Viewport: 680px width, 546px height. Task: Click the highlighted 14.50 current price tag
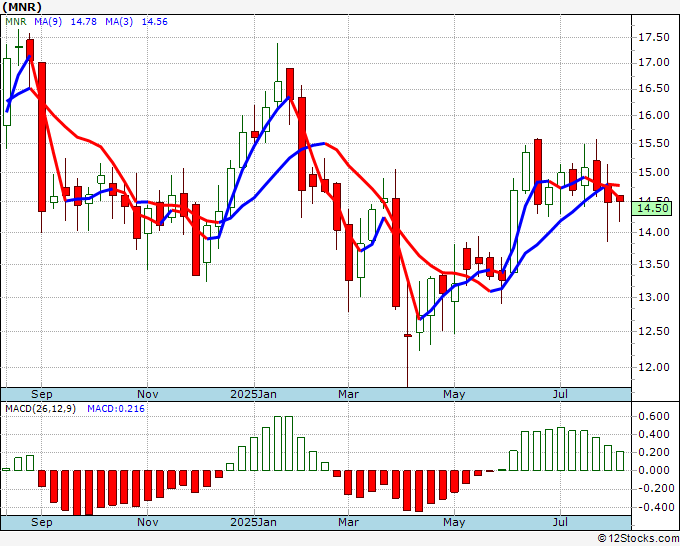click(652, 208)
